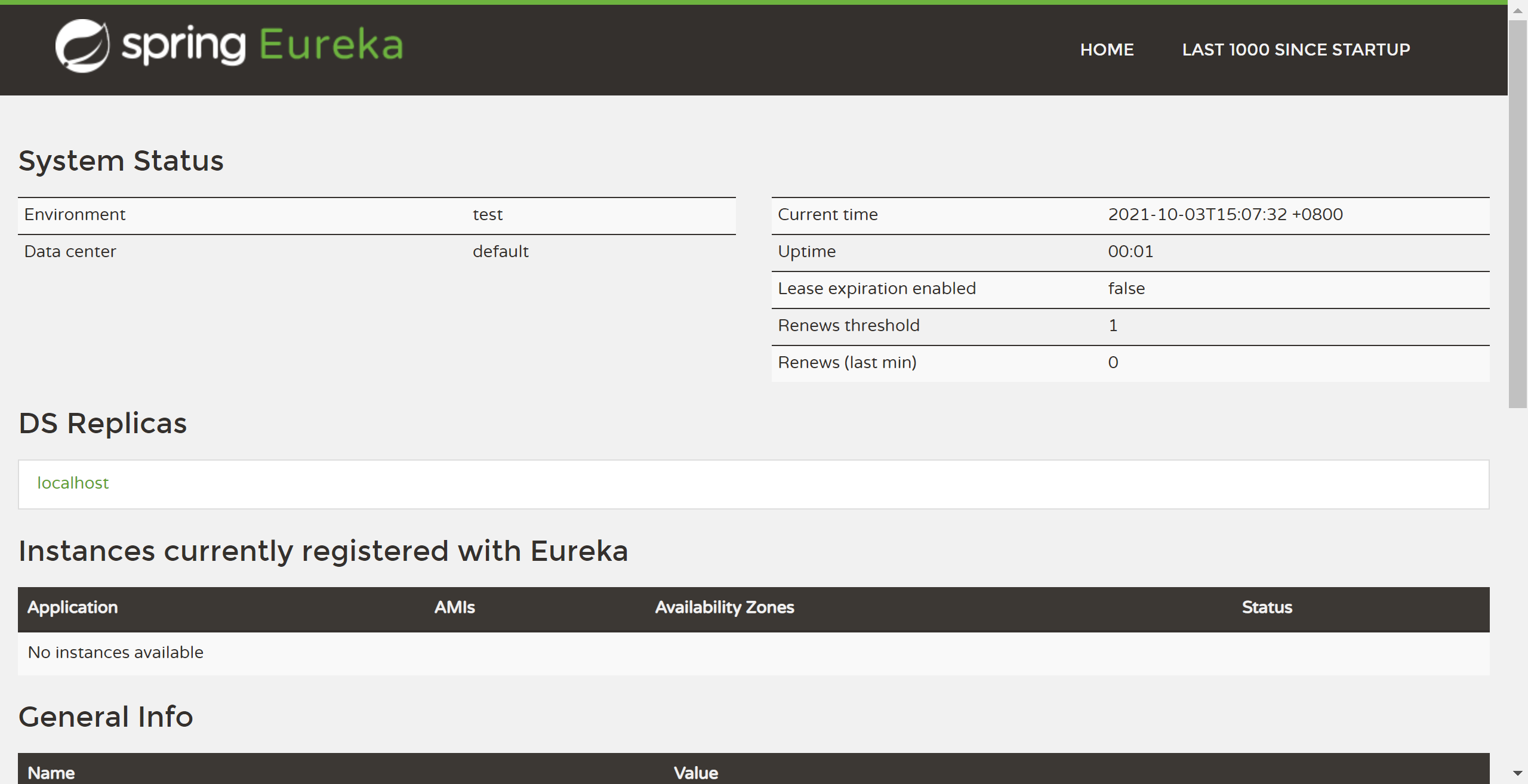Click the Lease expiration enabled row

(876, 289)
